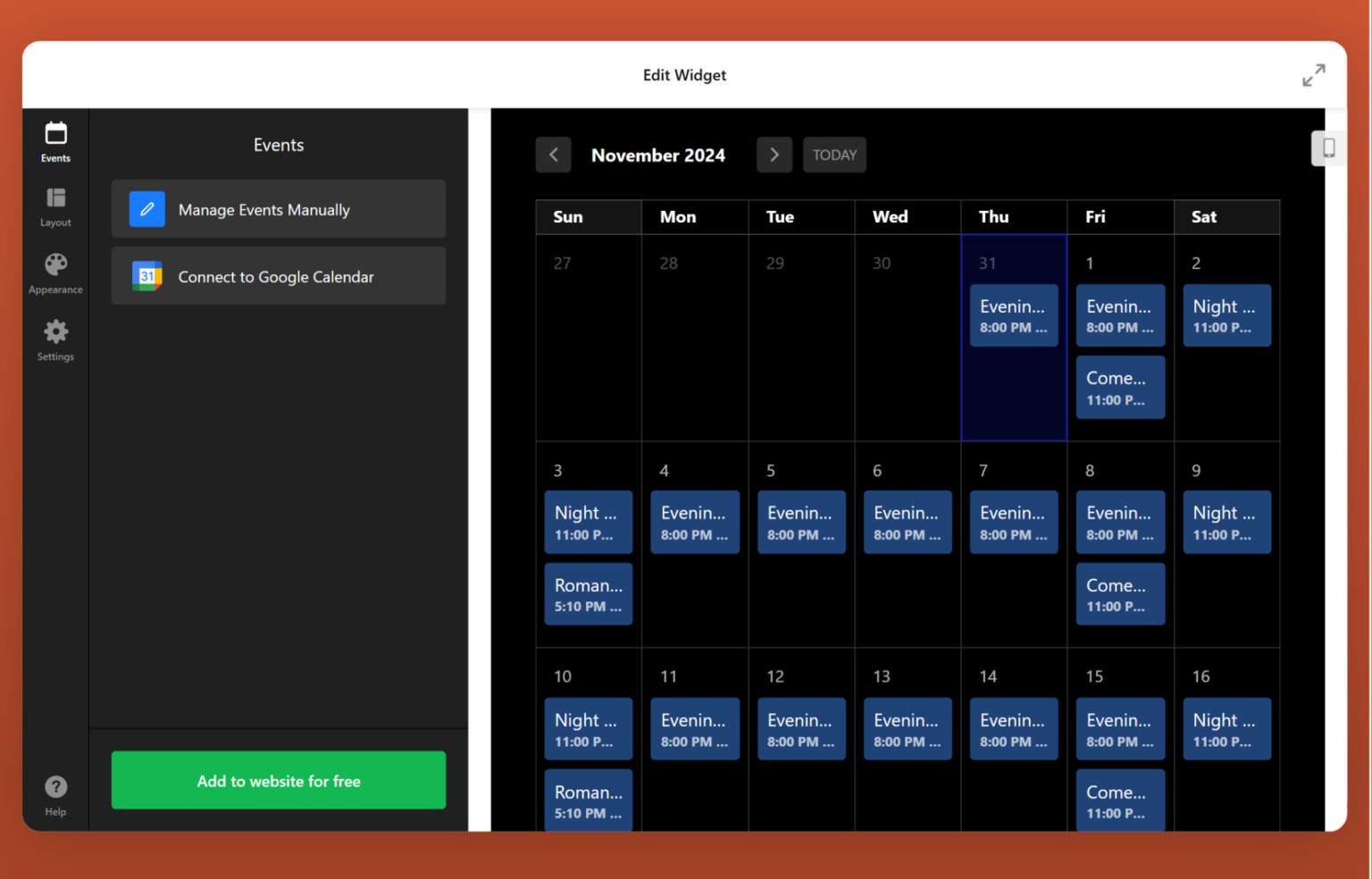Expand the Edit Widget view to fullscreen
The image size is (1372, 879).
point(1313,75)
